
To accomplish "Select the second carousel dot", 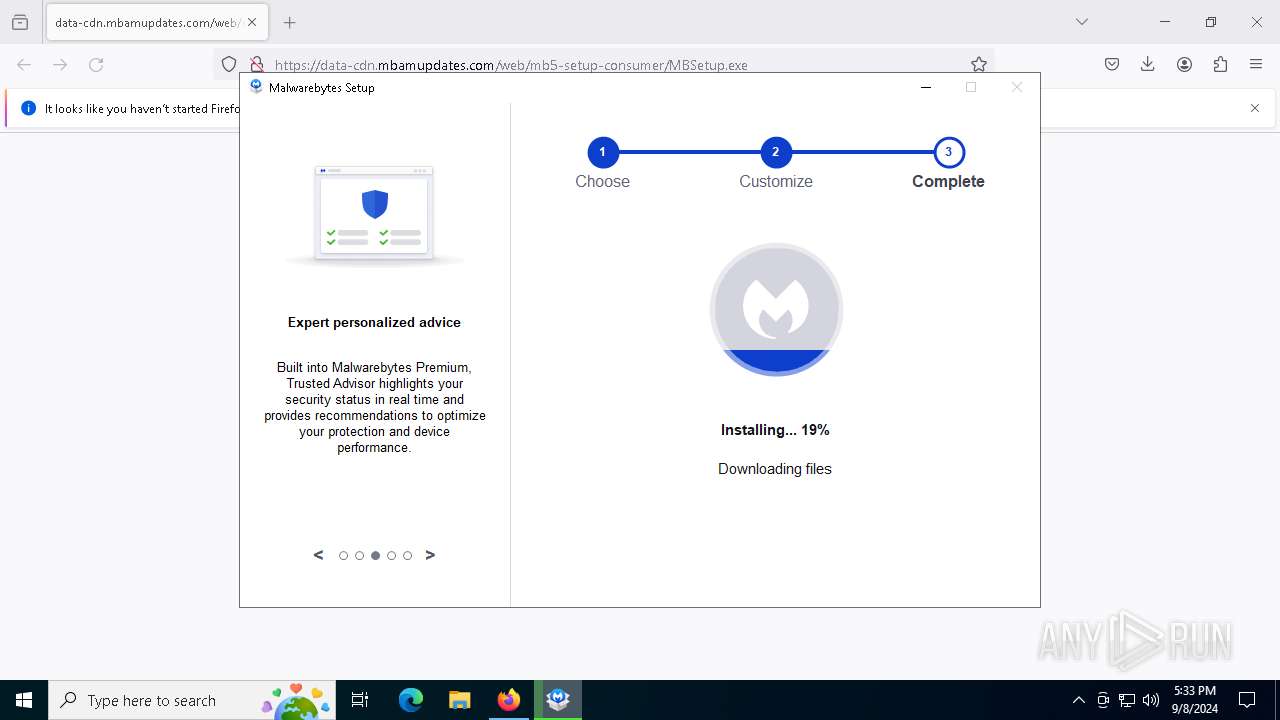I will point(359,555).
